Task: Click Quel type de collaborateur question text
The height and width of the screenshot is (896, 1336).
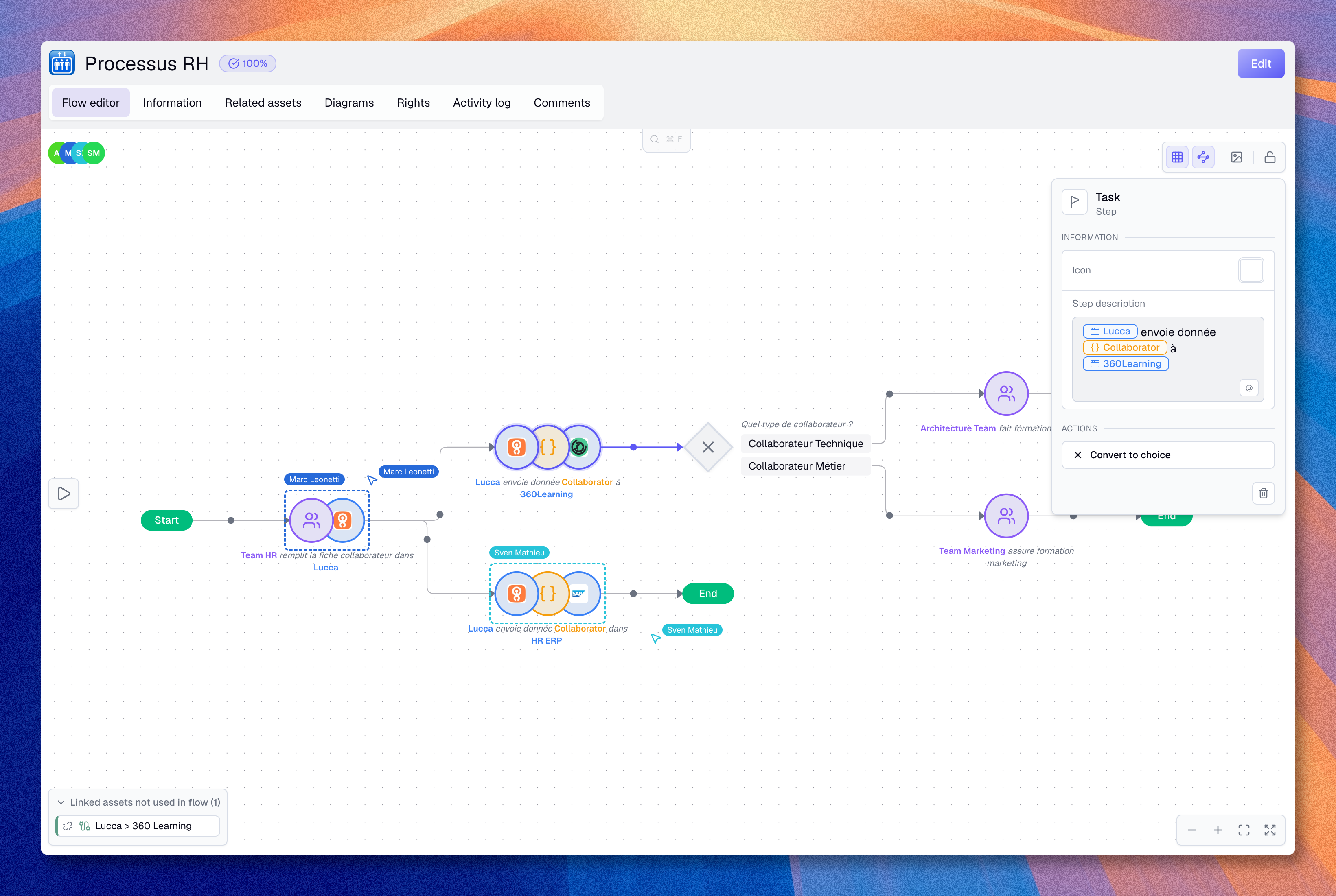Action: pyautogui.click(x=797, y=424)
